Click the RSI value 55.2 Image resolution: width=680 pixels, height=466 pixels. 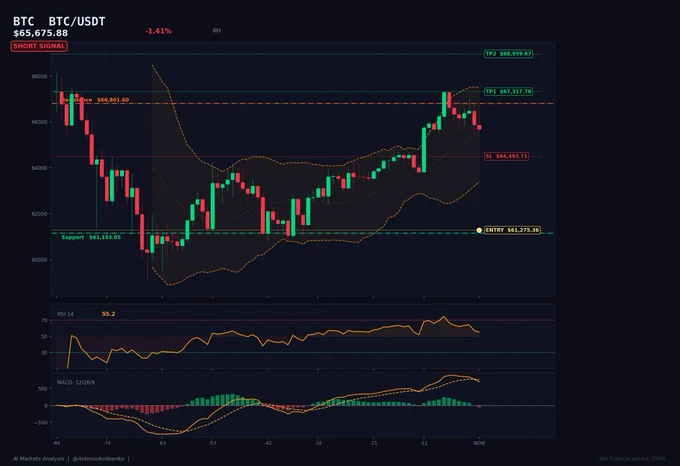(x=108, y=314)
